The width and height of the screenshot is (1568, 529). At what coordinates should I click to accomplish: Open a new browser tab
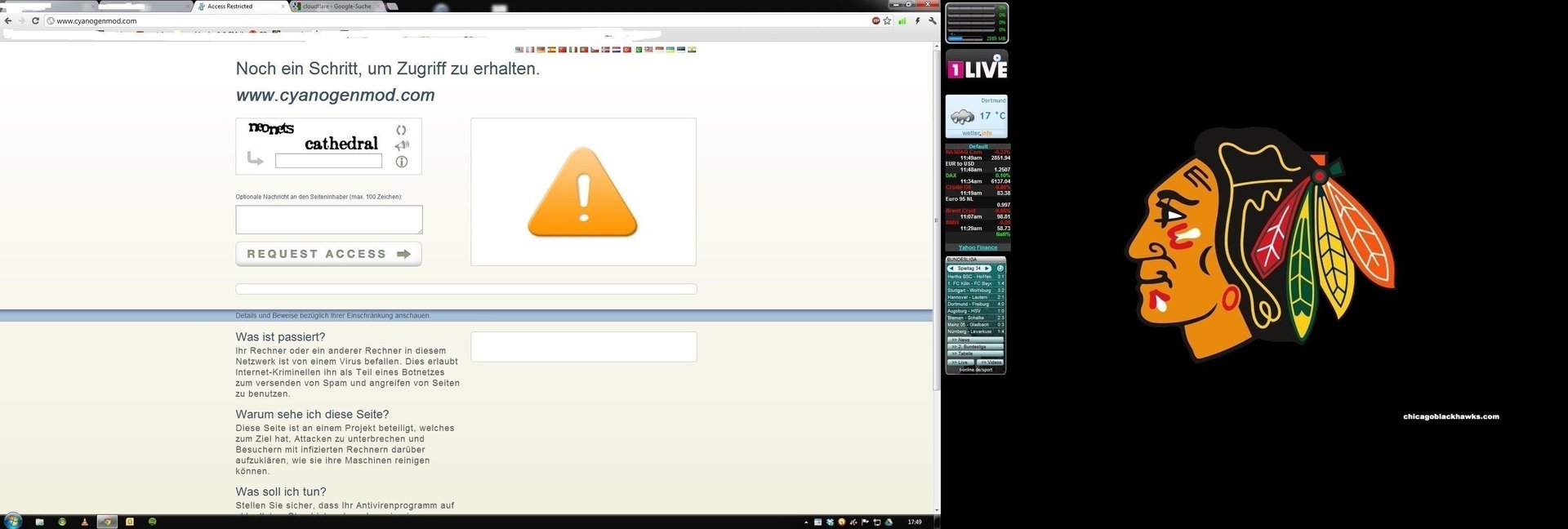tap(392, 7)
